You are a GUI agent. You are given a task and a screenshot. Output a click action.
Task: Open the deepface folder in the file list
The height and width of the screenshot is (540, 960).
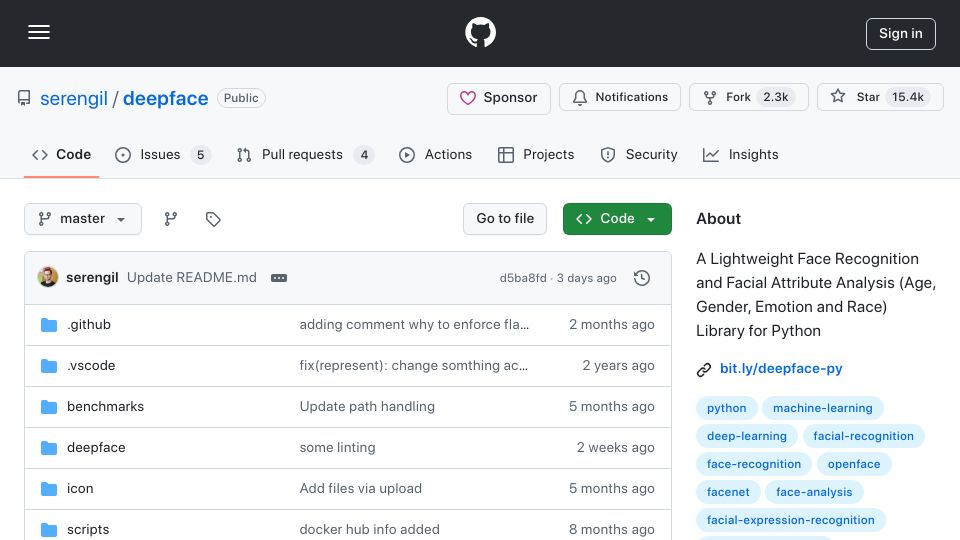96,448
